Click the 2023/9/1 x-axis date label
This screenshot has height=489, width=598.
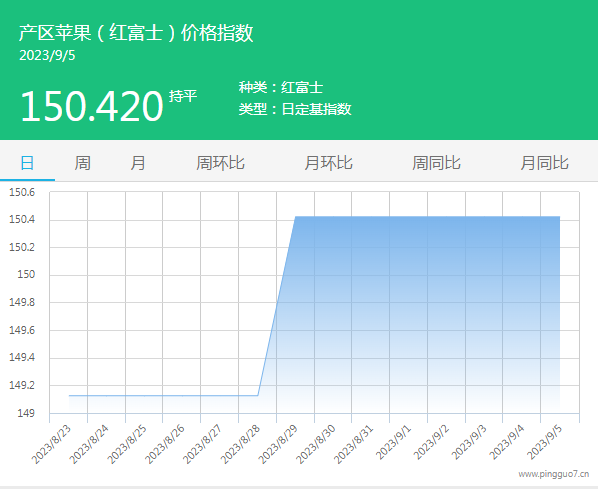coord(394,442)
